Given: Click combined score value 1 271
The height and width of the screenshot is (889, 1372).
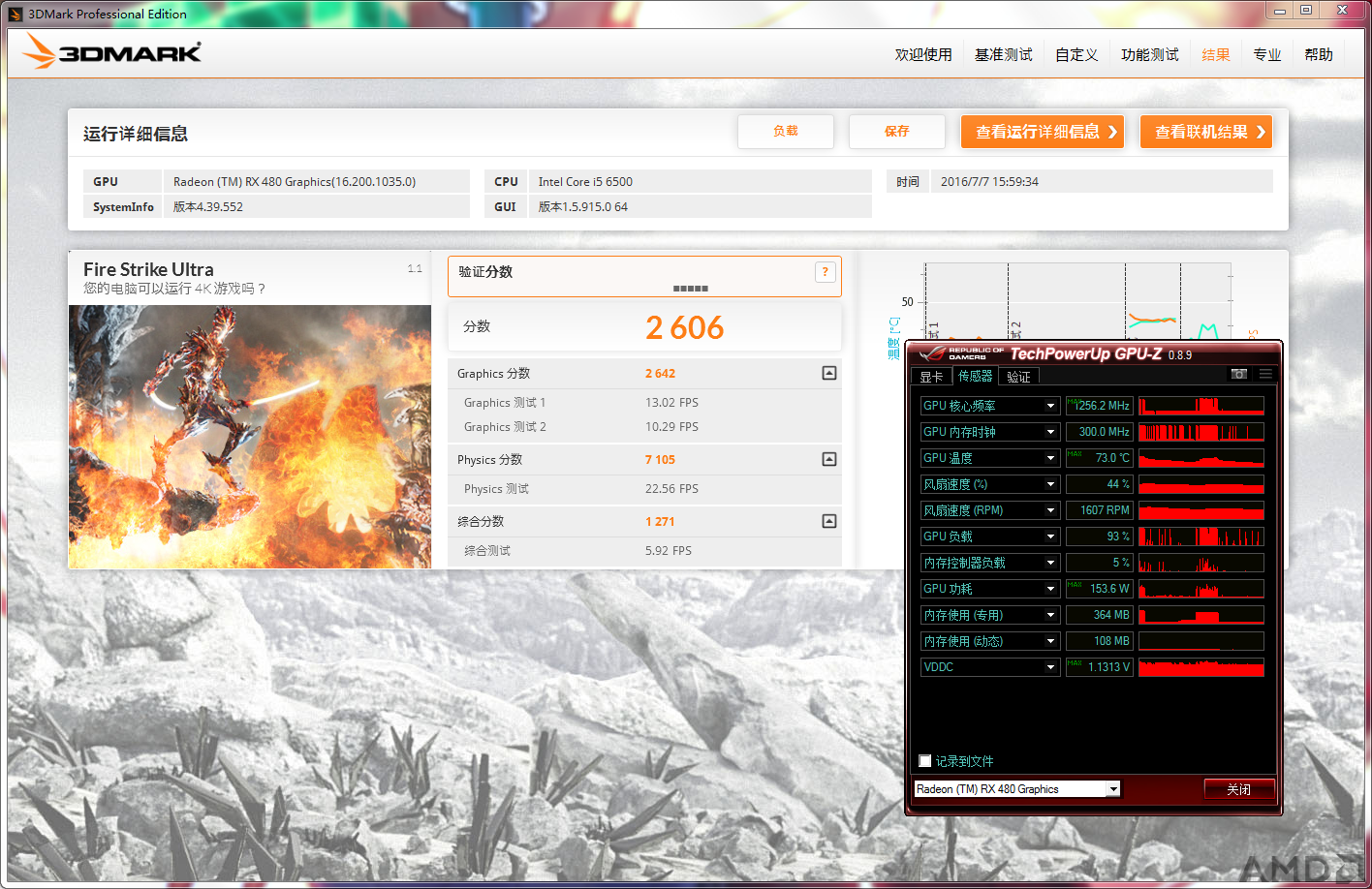Looking at the screenshot, I should tap(660, 522).
